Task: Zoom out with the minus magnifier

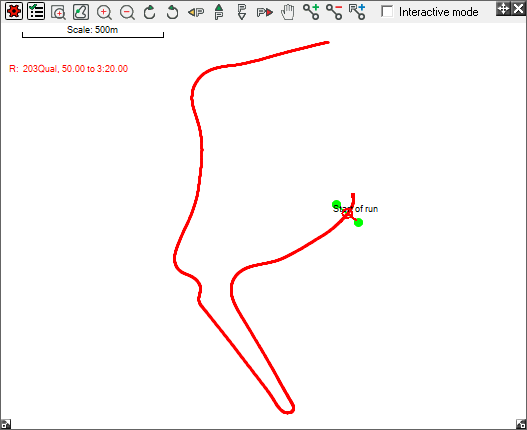Action: (x=127, y=12)
